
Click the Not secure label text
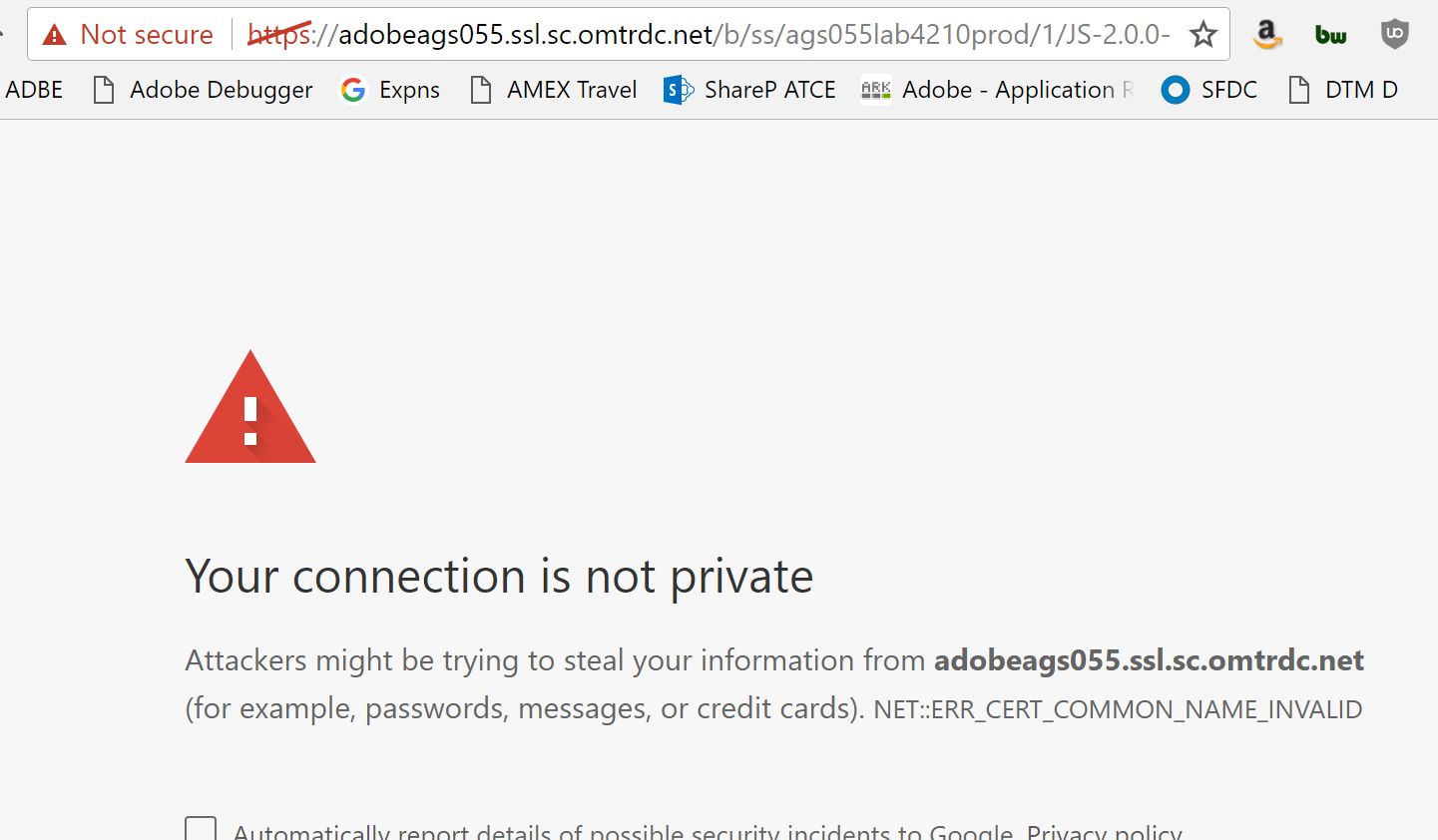tap(147, 35)
